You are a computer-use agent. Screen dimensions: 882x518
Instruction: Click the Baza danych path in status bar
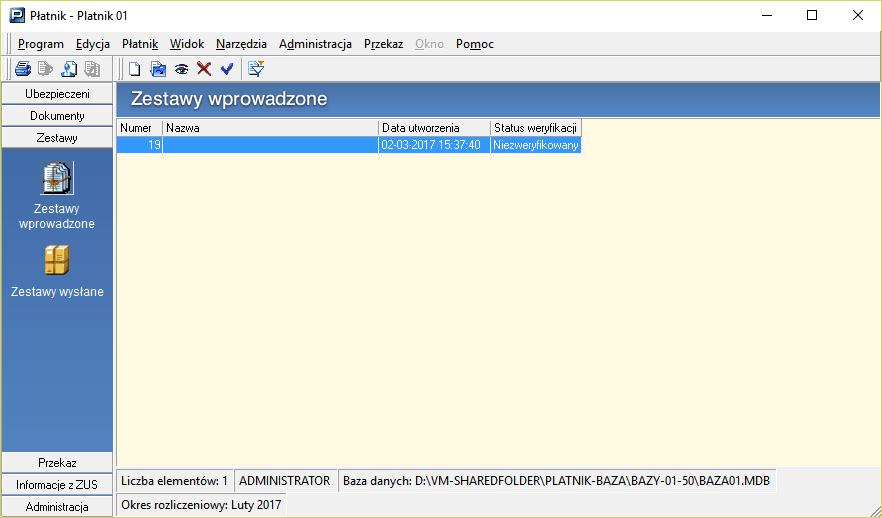556,481
